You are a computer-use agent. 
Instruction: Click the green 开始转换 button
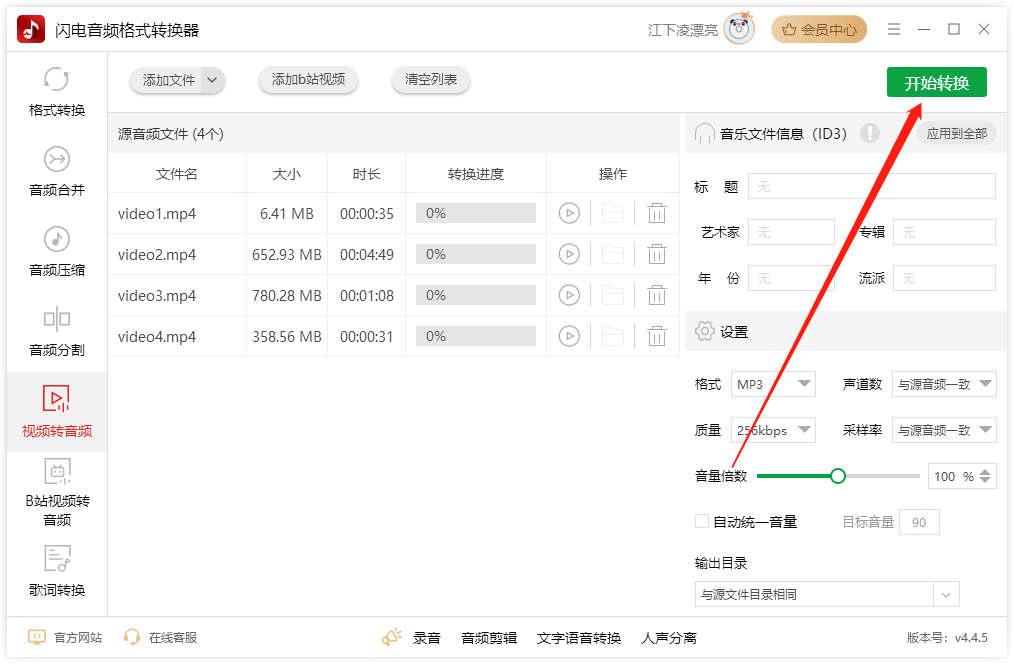pyautogui.click(x=936, y=83)
